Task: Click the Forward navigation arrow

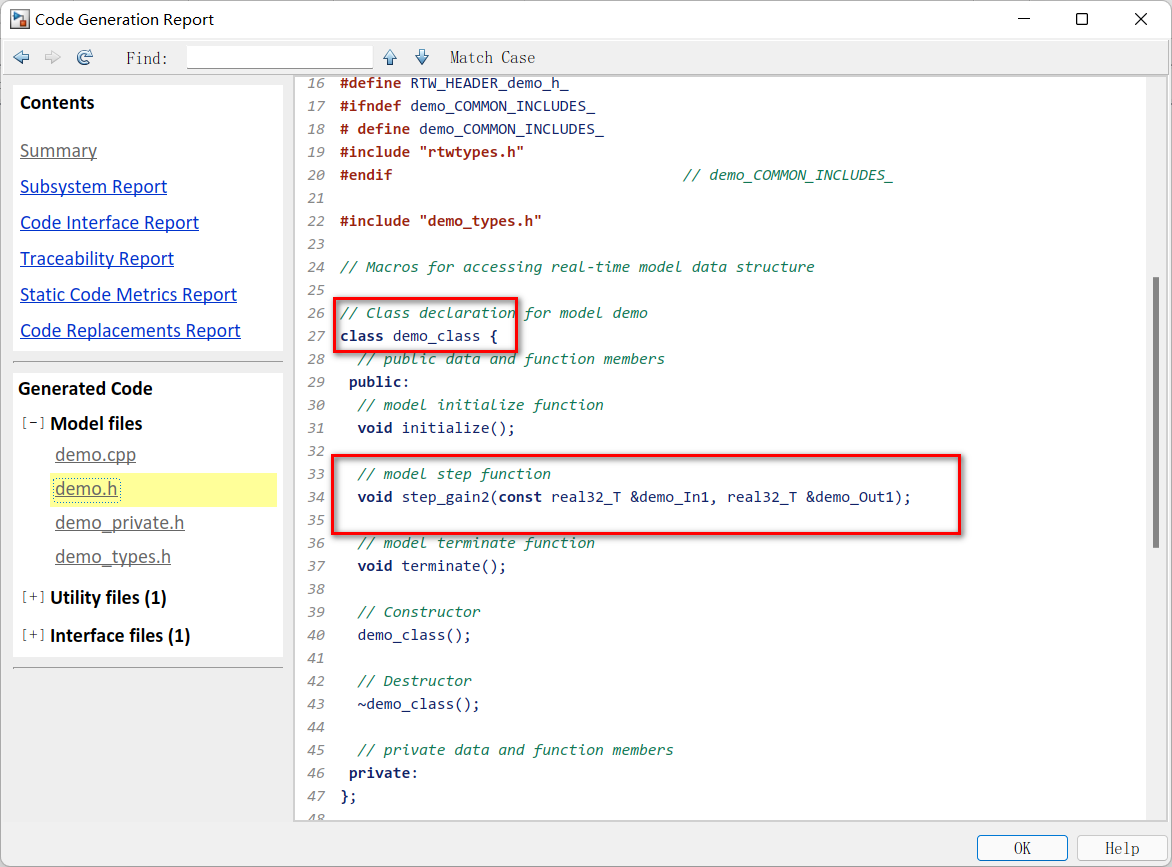Action: (52, 58)
